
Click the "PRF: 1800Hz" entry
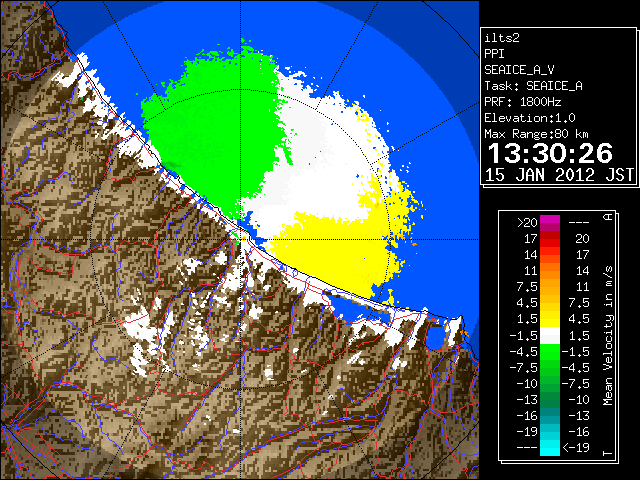(523, 102)
